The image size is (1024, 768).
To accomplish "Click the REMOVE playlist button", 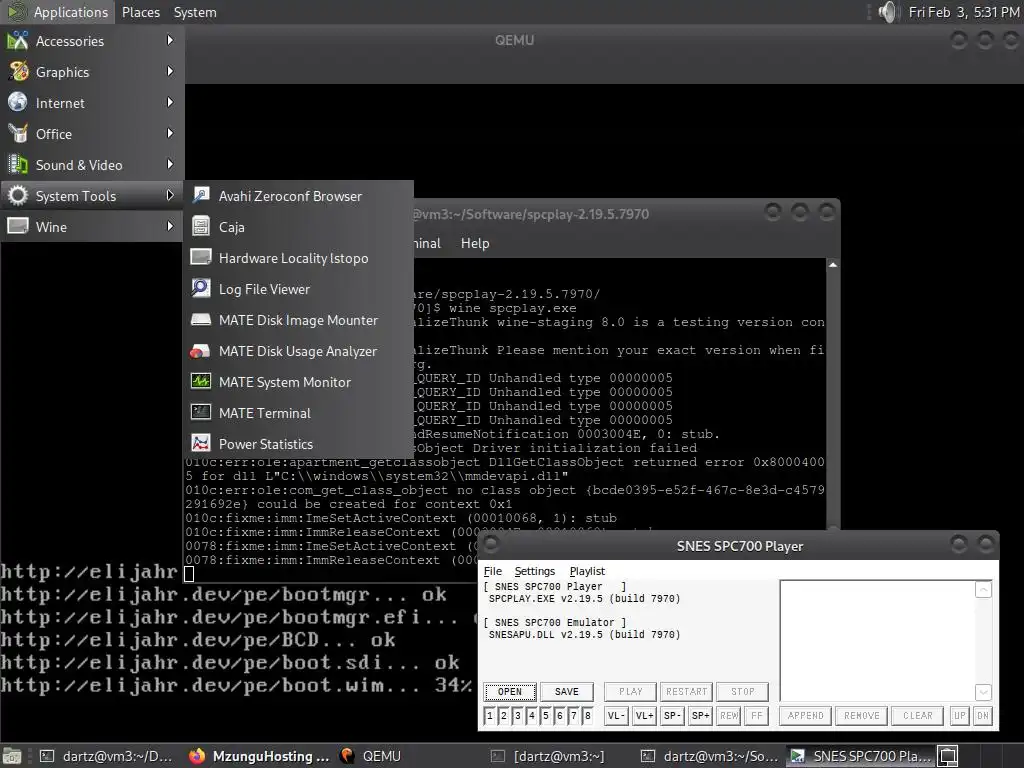I will (x=861, y=716).
